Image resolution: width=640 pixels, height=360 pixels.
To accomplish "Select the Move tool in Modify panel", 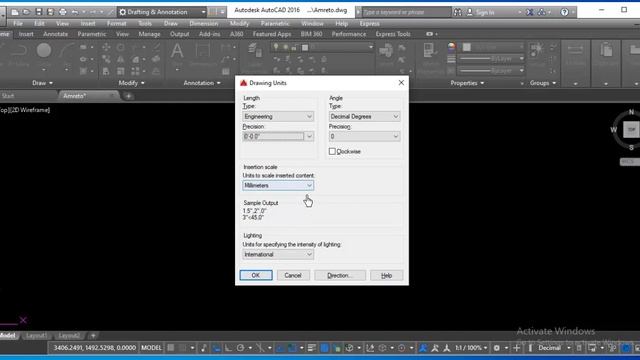I will coord(106,47).
